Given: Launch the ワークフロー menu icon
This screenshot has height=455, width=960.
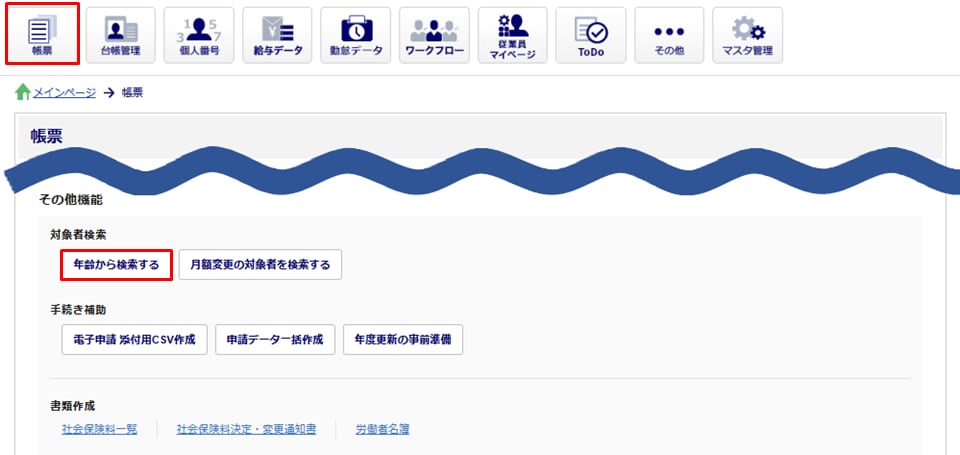Looking at the screenshot, I should click(x=434, y=35).
